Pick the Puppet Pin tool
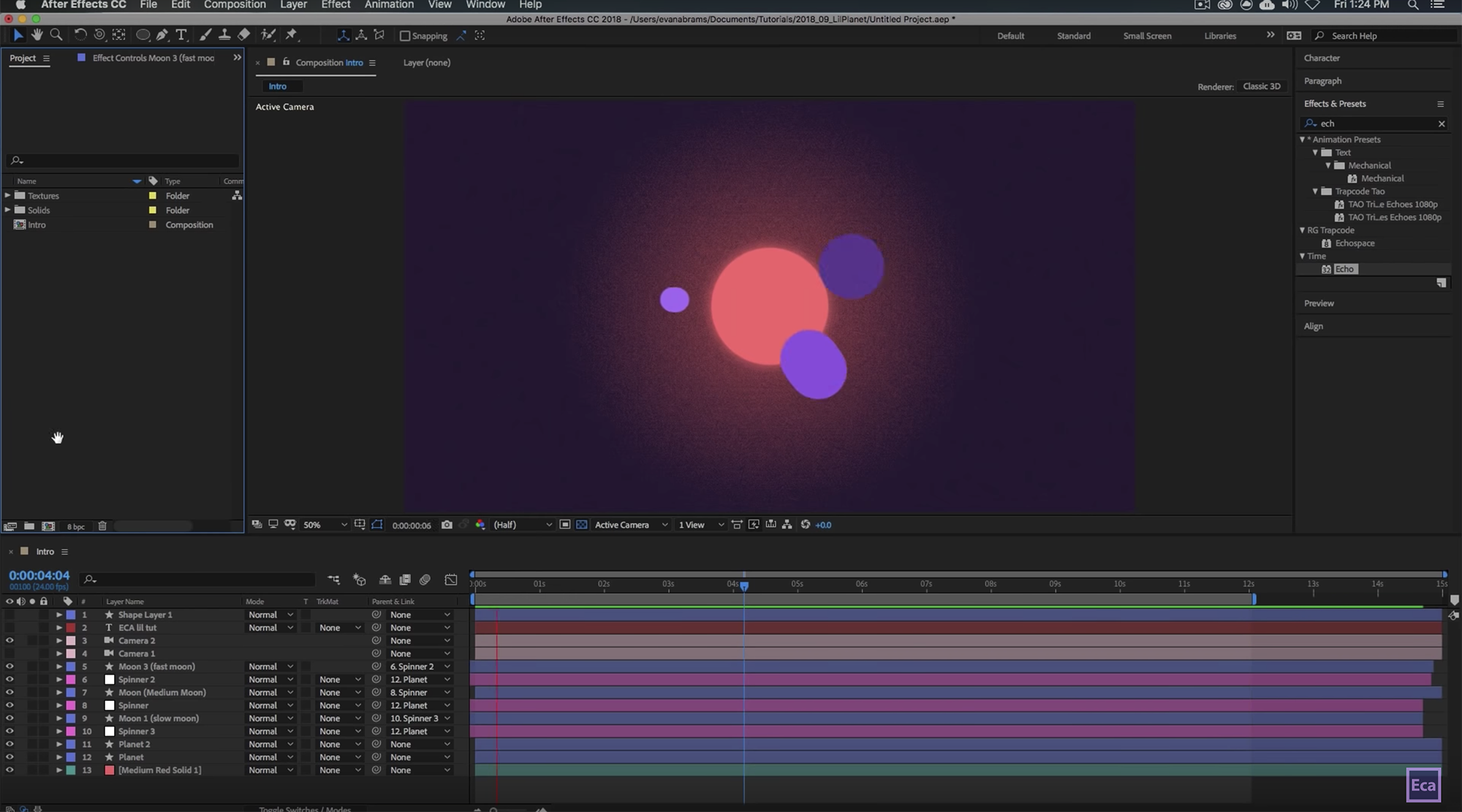 (292, 35)
